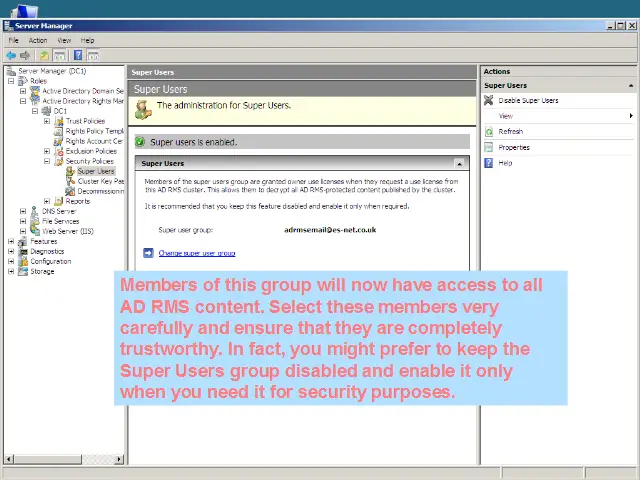Collapse the DC1 node expander
Screen dimensions: 640x480
click(35, 111)
